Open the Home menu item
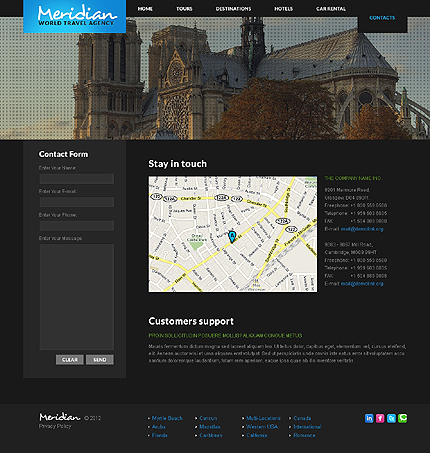This screenshot has width=430, height=453. (145, 9)
